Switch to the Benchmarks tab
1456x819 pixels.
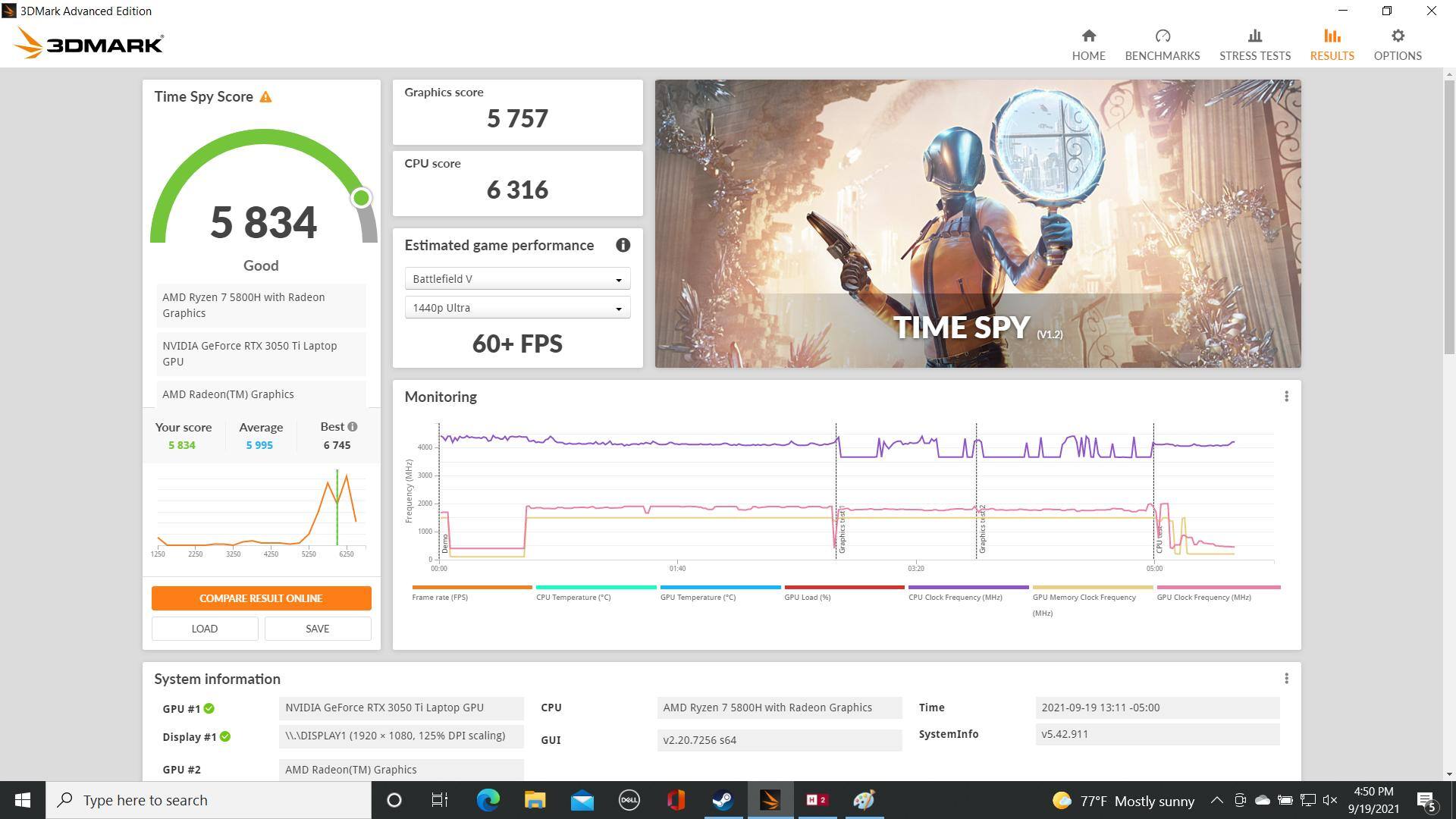click(1162, 45)
